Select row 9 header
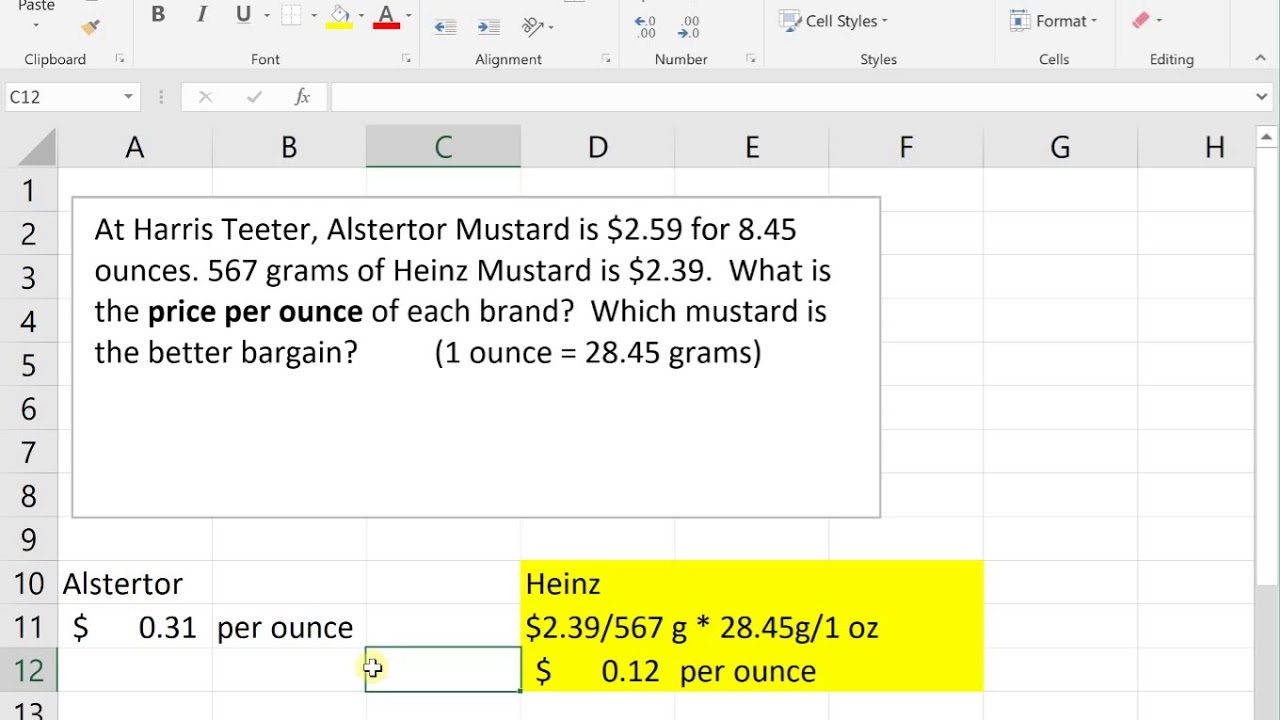The width and height of the screenshot is (1280, 720). click(27, 540)
